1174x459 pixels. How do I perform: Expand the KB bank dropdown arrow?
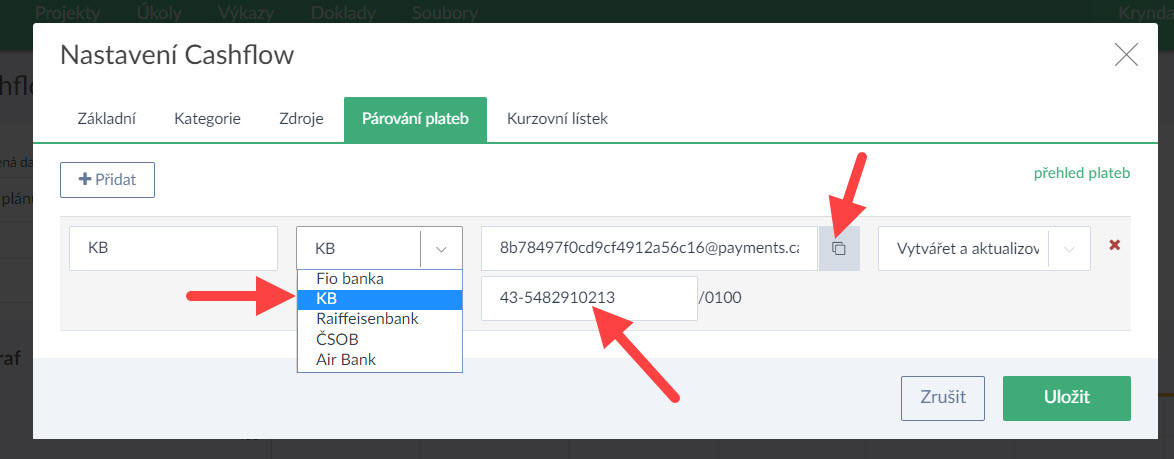pyautogui.click(x=441, y=248)
